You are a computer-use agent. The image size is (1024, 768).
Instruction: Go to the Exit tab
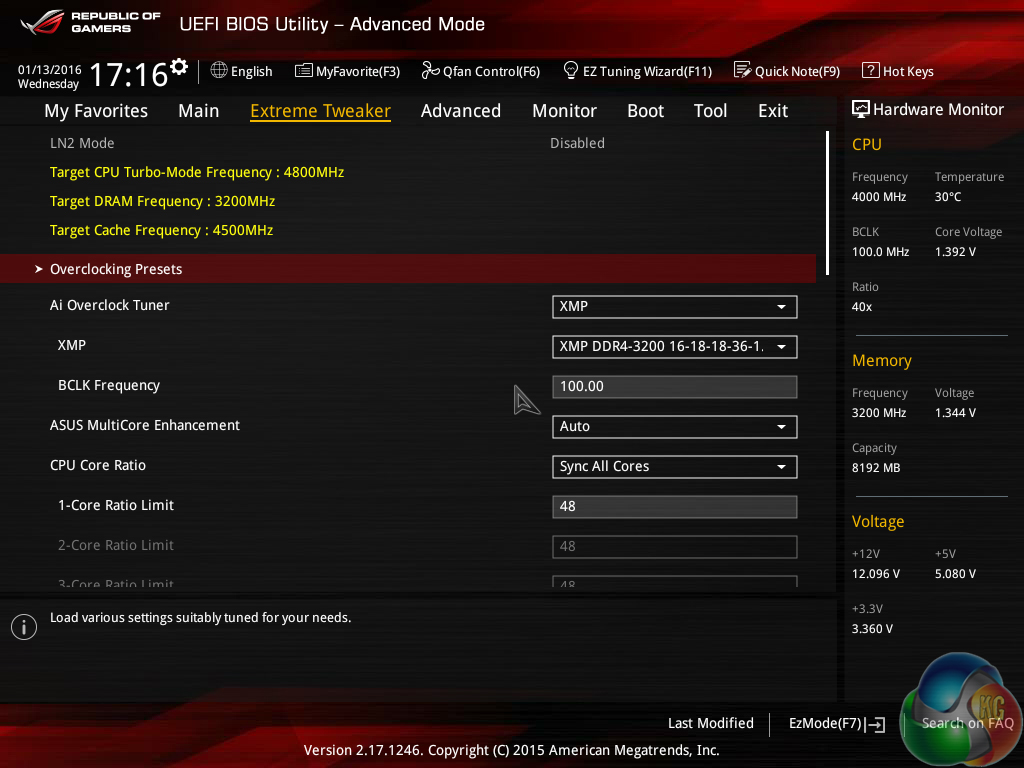(x=773, y=111)
